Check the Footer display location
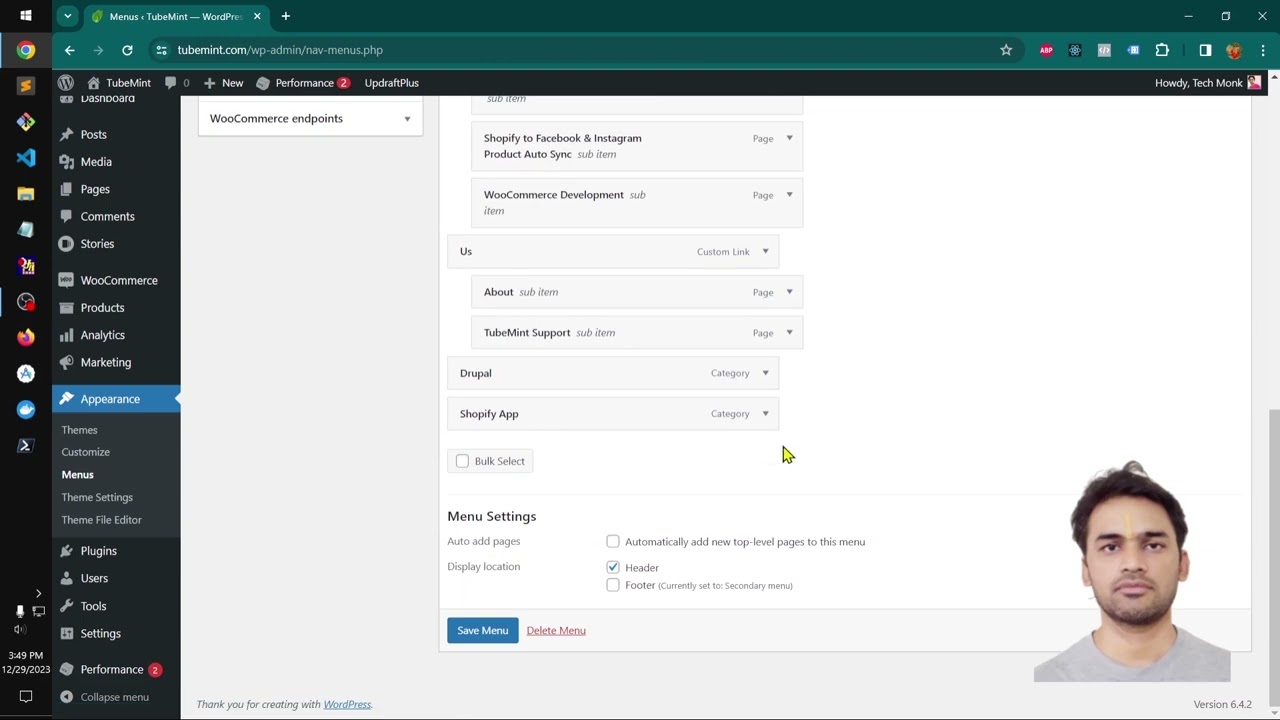The image size is (1280, 720). (x=613, y=585)
